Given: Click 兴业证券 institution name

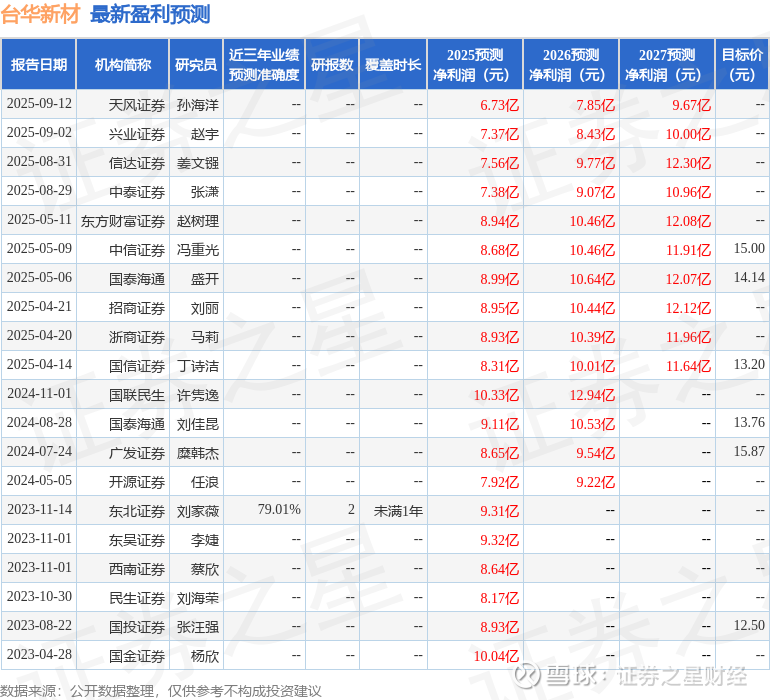Looking at the screenshot, I should pyautogui.click(x=137, y=134).
